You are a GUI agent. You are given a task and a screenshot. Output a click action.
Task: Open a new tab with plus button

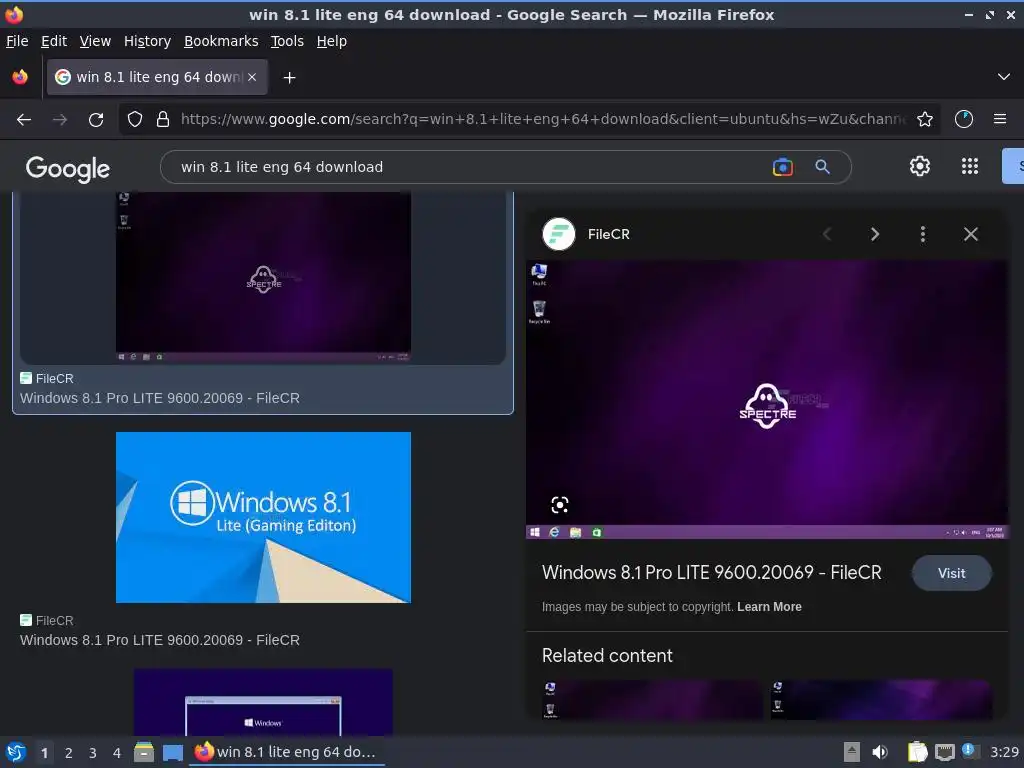pyautogui.click(x=289, y=78)
